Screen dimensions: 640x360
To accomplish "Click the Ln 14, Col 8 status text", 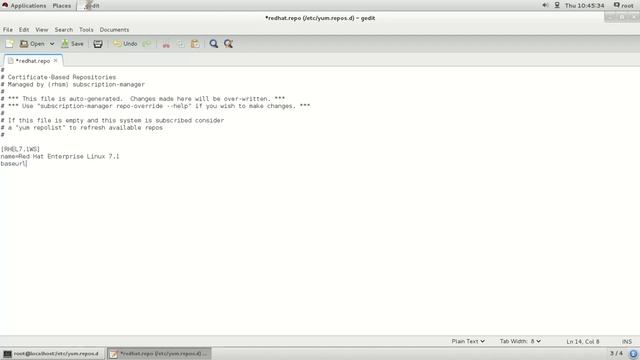I will click(582, 341).
